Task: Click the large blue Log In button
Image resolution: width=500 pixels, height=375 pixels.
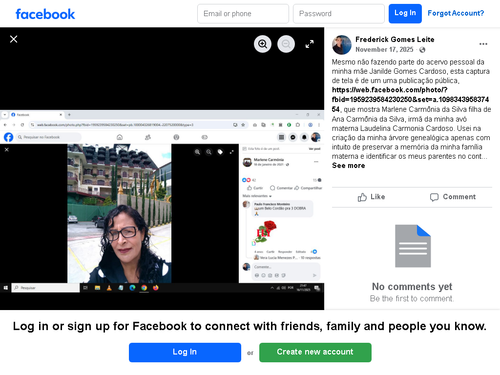Action: [185, 352]
